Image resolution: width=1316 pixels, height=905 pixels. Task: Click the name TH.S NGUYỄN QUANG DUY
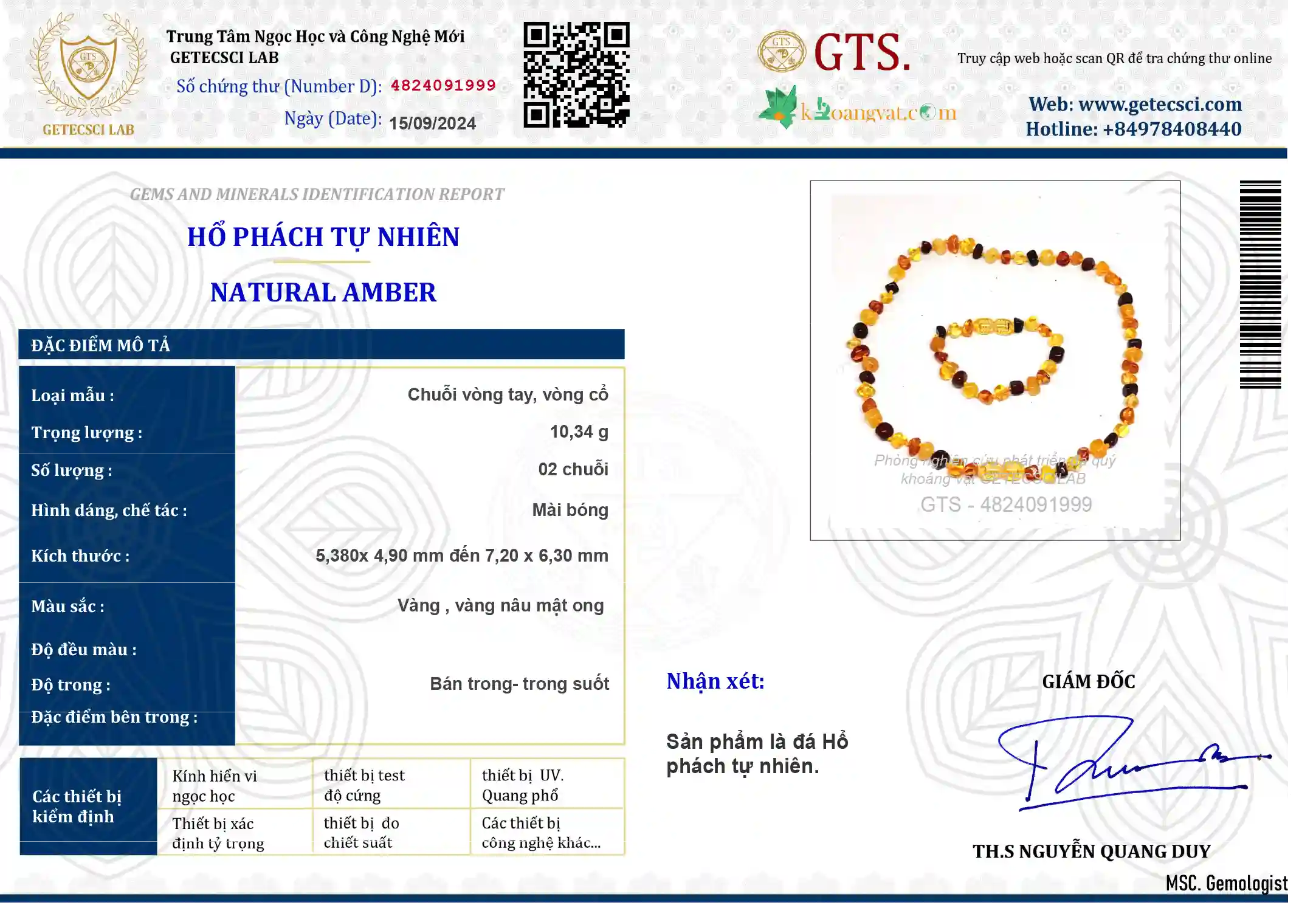coord(1092,852)
